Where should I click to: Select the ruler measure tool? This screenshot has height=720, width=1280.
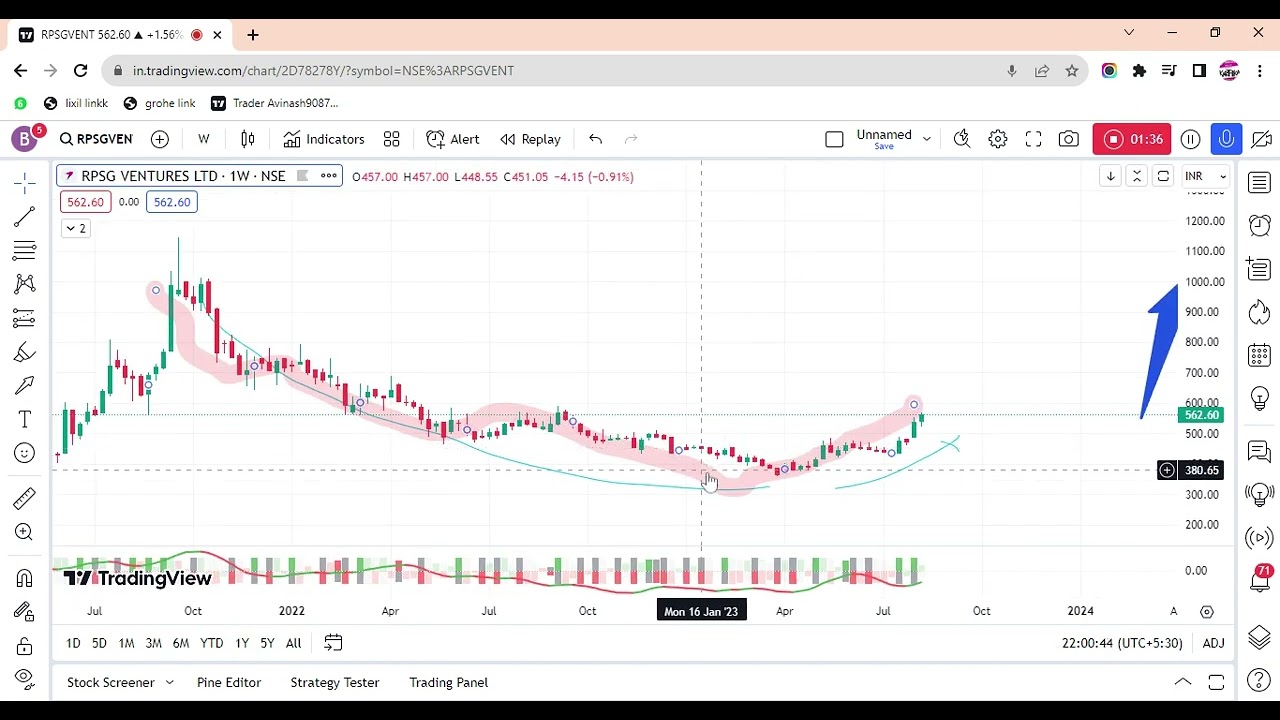click(25, 497)
